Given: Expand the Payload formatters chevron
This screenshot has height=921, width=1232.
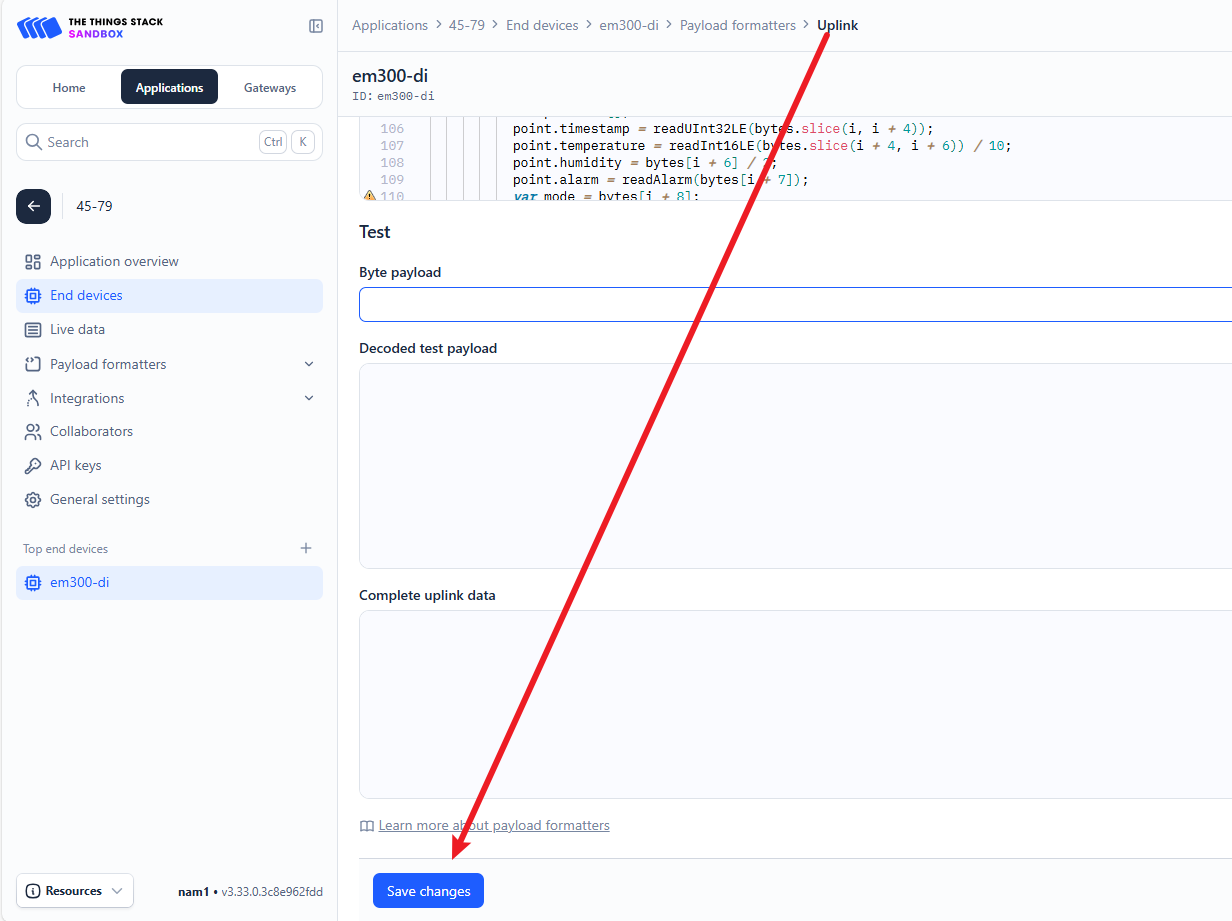Looking at the screenshot, I should coord(309,364).
